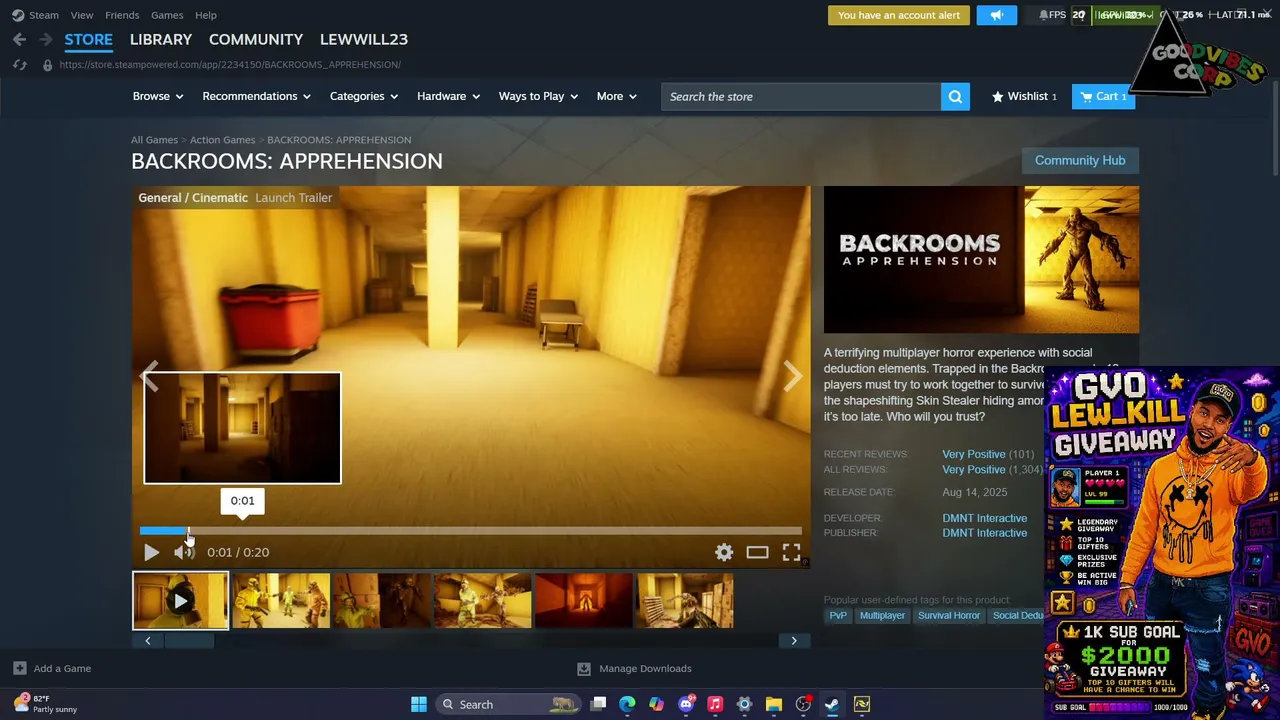Screen dimensions: 1280x720
Task: Open Discord from the taskbar
Action: pos(686,704)
